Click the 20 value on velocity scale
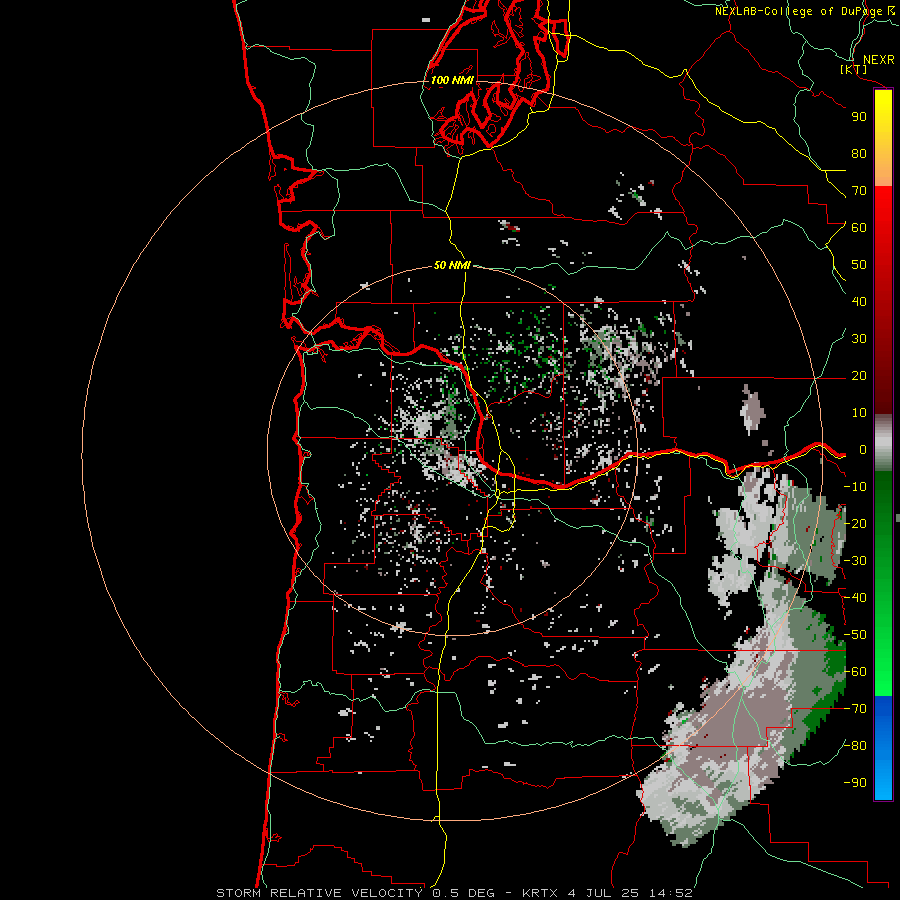The height and width of the screenshot is (900, 900). tap(859, 375)
